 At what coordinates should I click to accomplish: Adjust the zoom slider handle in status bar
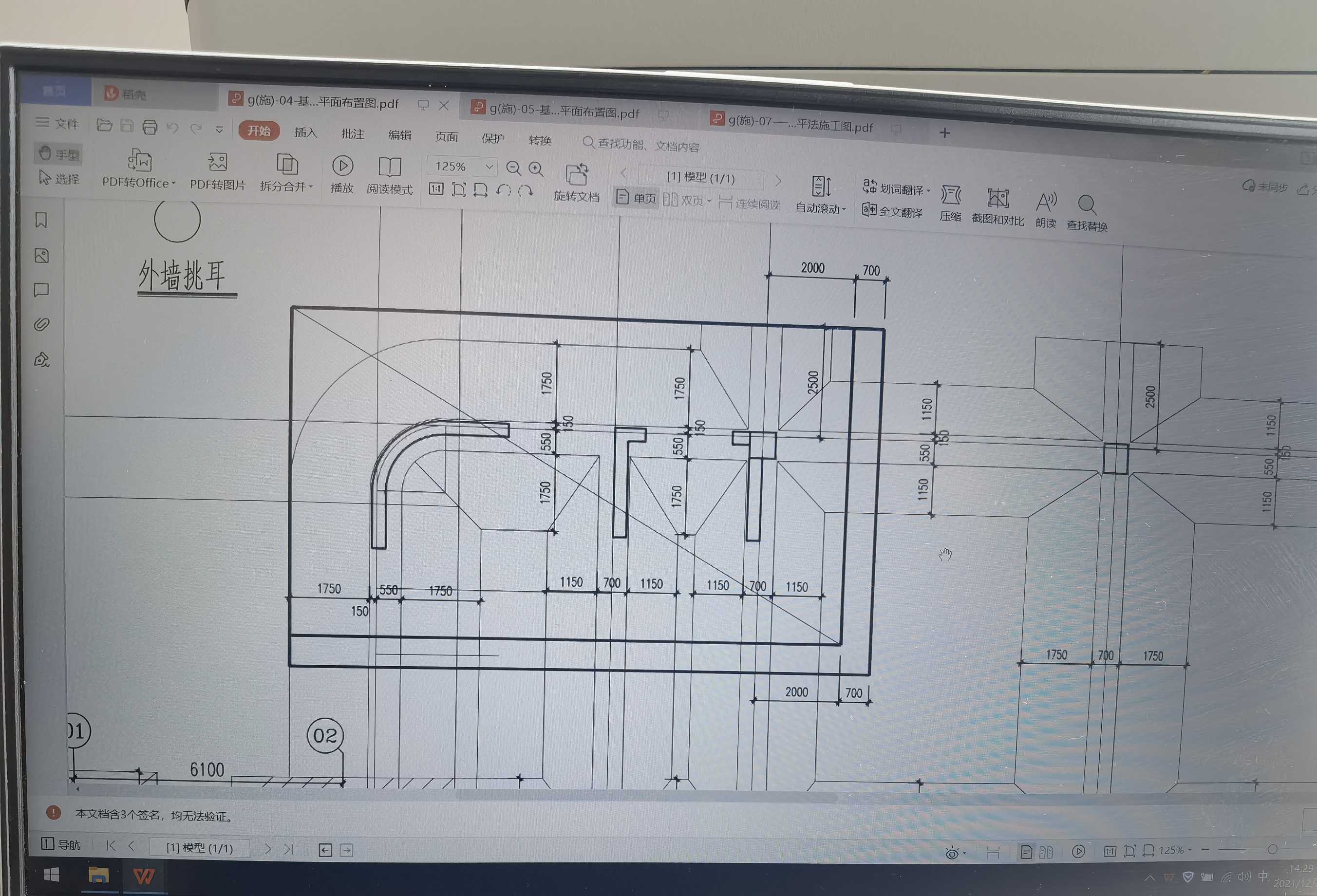1272,849
